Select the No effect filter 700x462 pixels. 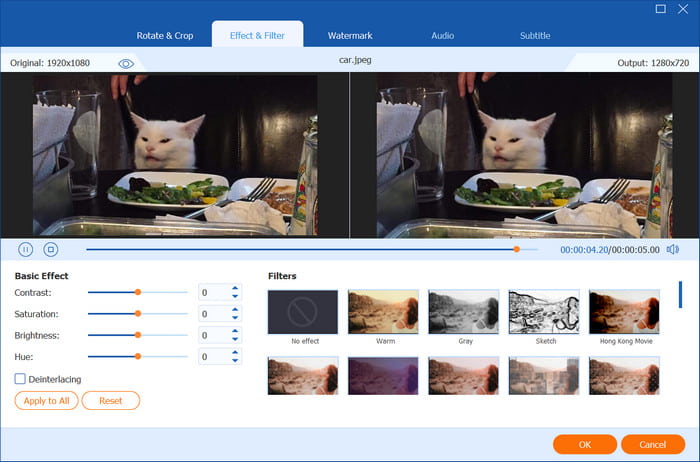(303, 312)
